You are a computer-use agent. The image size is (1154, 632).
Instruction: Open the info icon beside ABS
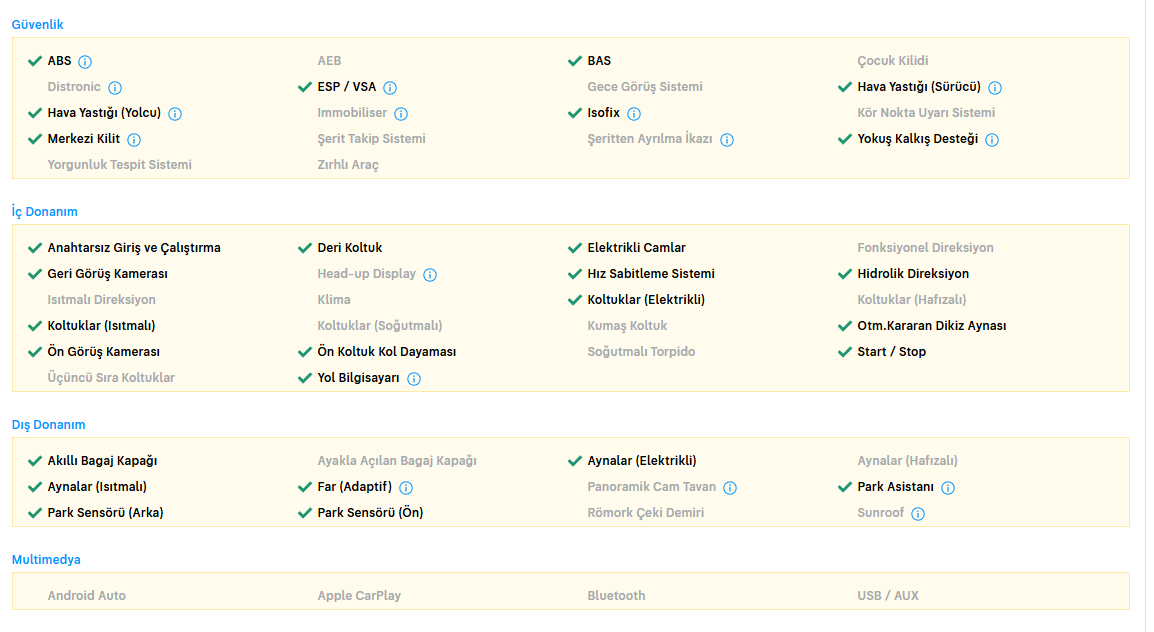click(85, 62)
